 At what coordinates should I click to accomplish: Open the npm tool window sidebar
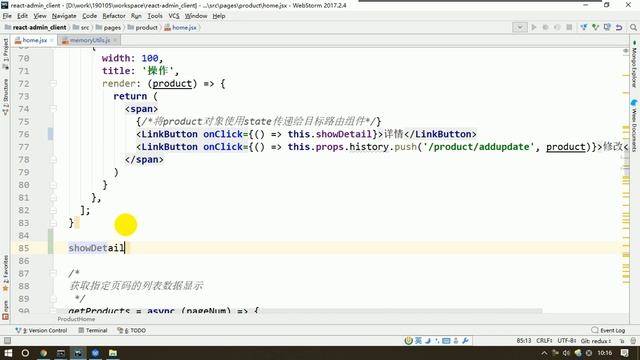click(x=5, y=310)
